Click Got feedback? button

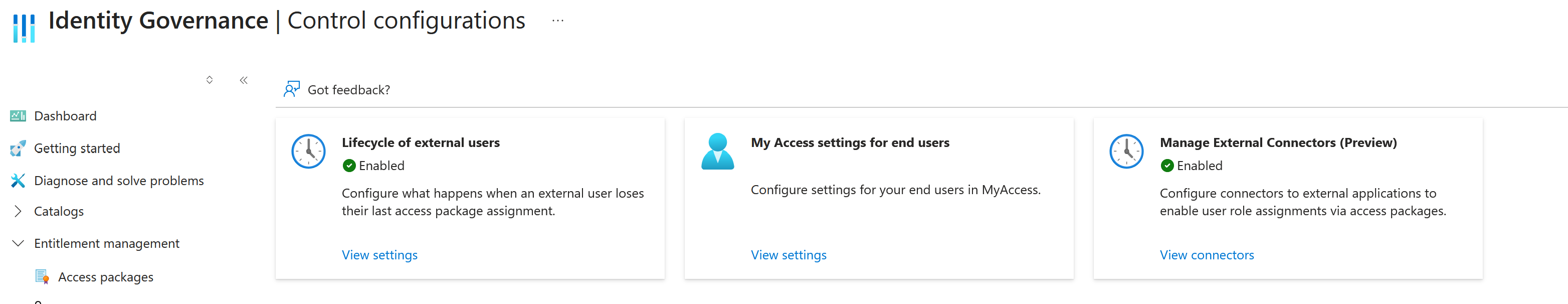point(348,90)
